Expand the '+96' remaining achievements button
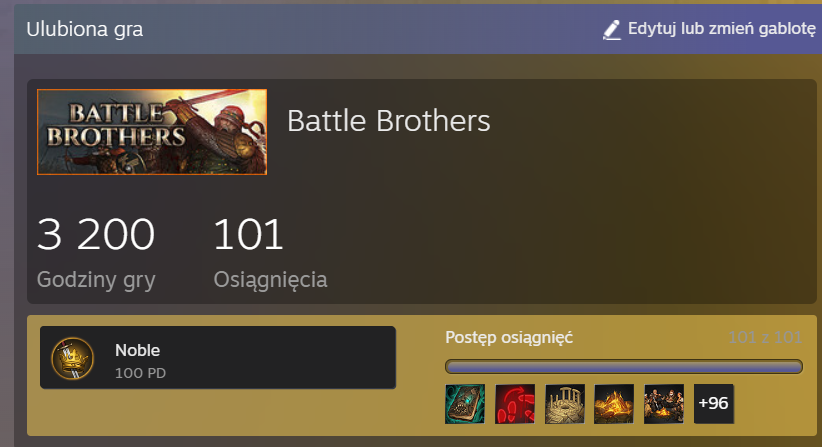The image size is (822, 447). click(x=713, y=404)
